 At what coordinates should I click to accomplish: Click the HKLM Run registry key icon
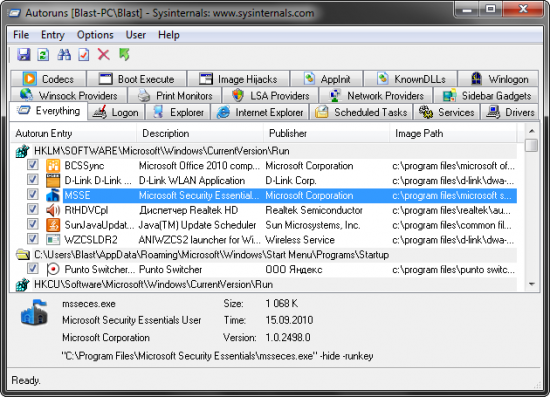tap(23, 151)
